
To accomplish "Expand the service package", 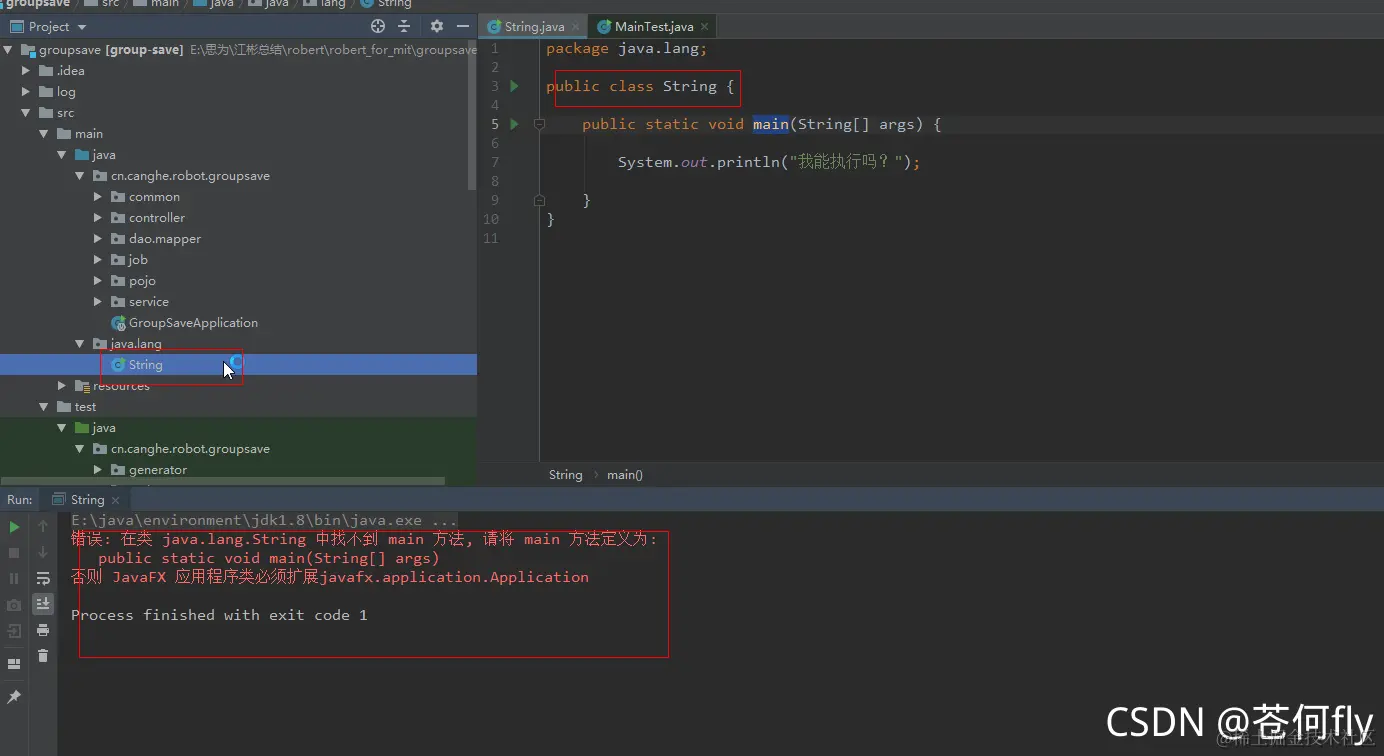I will click(x=98, y=302).
